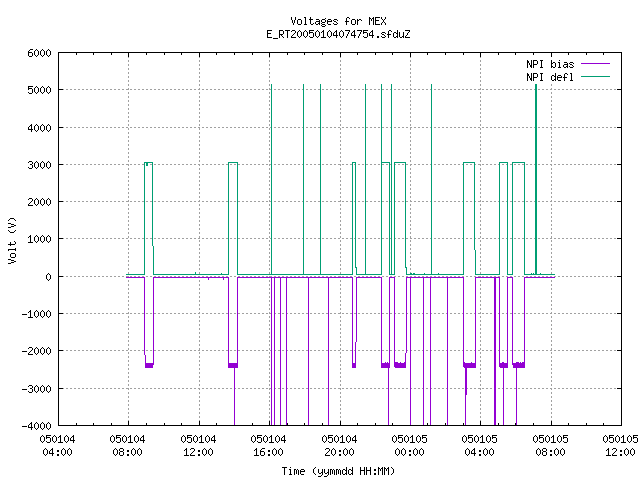Click the green NPI defl legend line sample
Screen dimensions: 640x480
[596, 77]
